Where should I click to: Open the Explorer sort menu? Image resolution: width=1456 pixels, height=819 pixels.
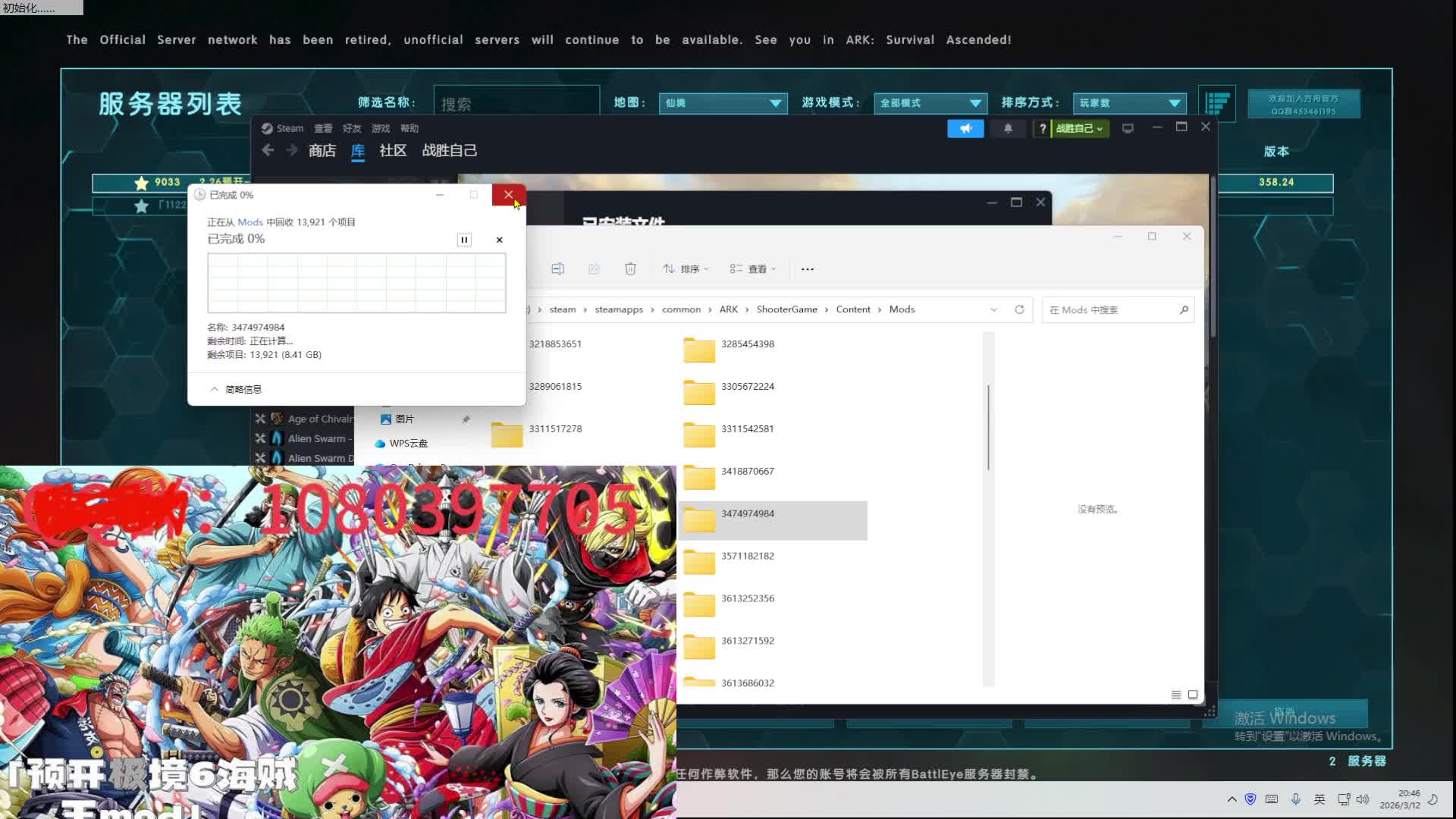click(685, 269)
